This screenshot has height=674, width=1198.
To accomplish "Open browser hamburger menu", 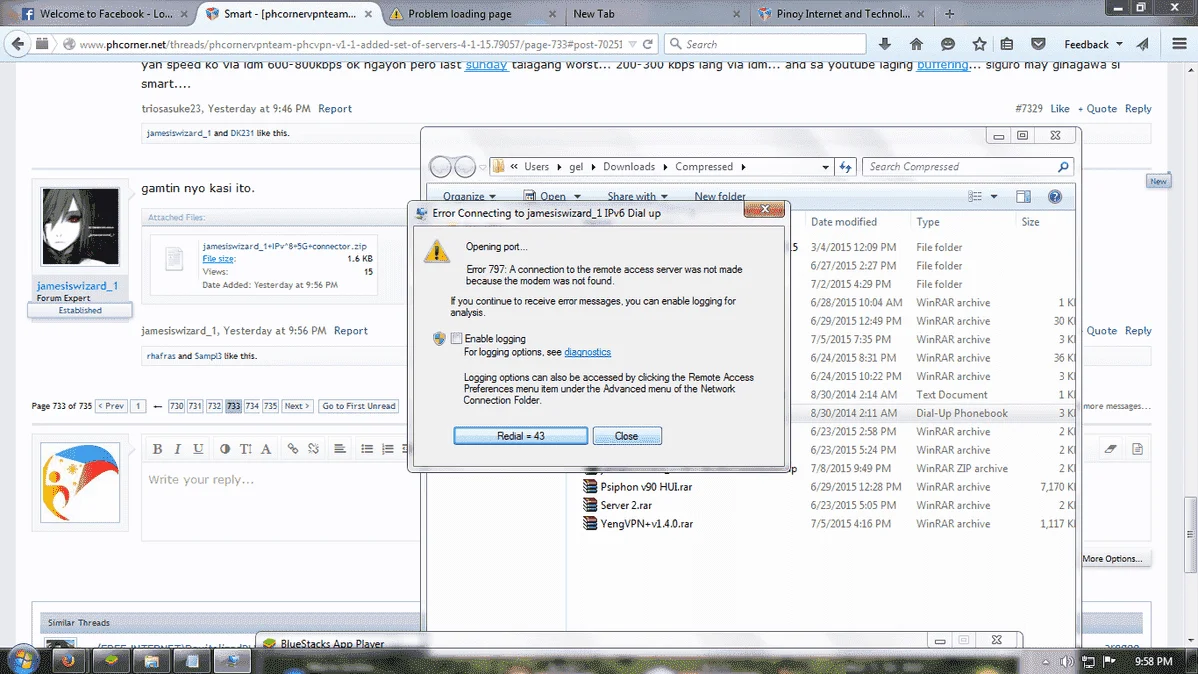I will pyautogui.click(x=1180, y=44).
